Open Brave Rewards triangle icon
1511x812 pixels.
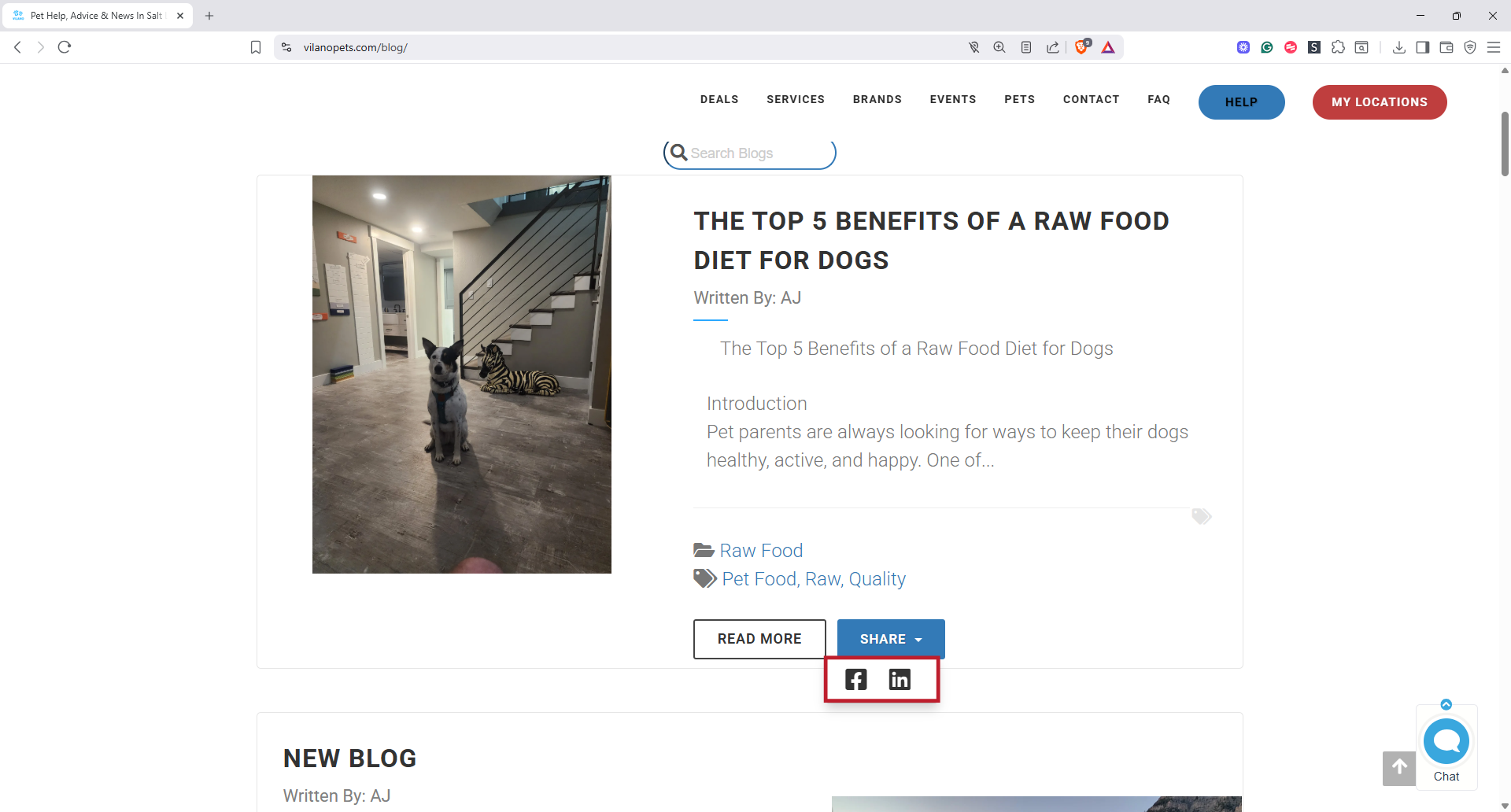[1108, 47]
